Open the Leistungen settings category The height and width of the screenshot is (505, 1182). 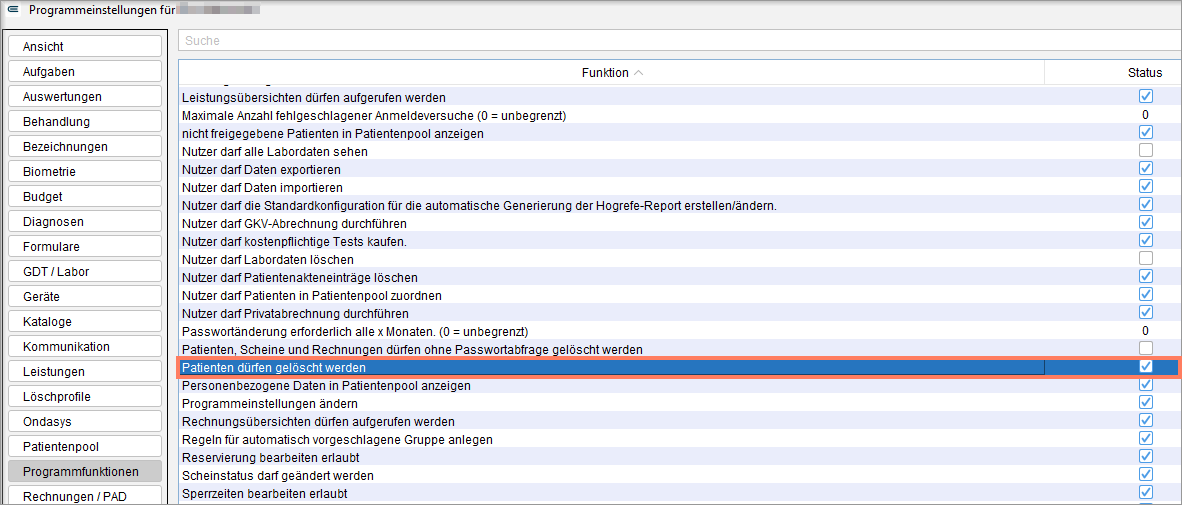pos(84,372)
